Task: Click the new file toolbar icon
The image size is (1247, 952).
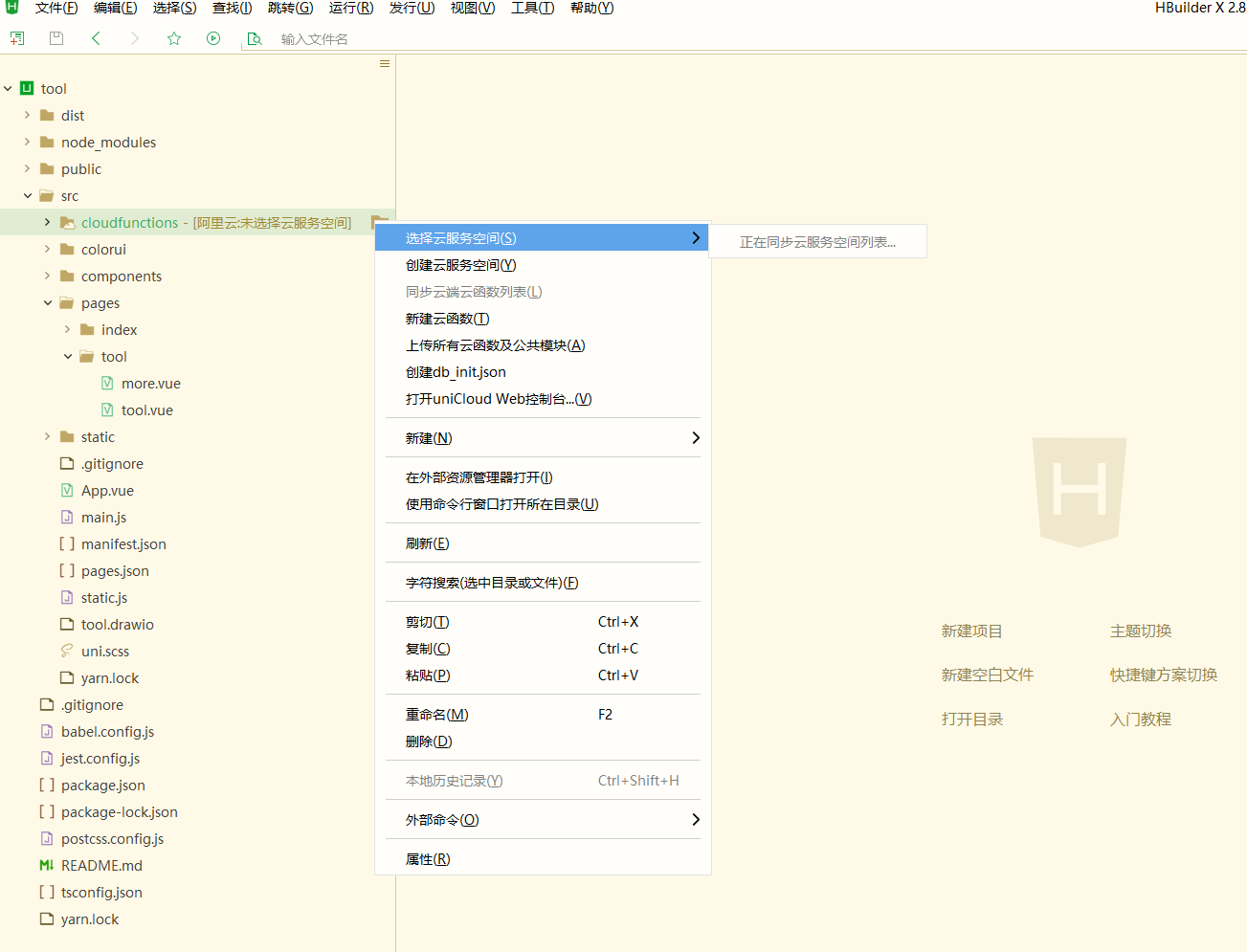Action: tap(17, 38)
